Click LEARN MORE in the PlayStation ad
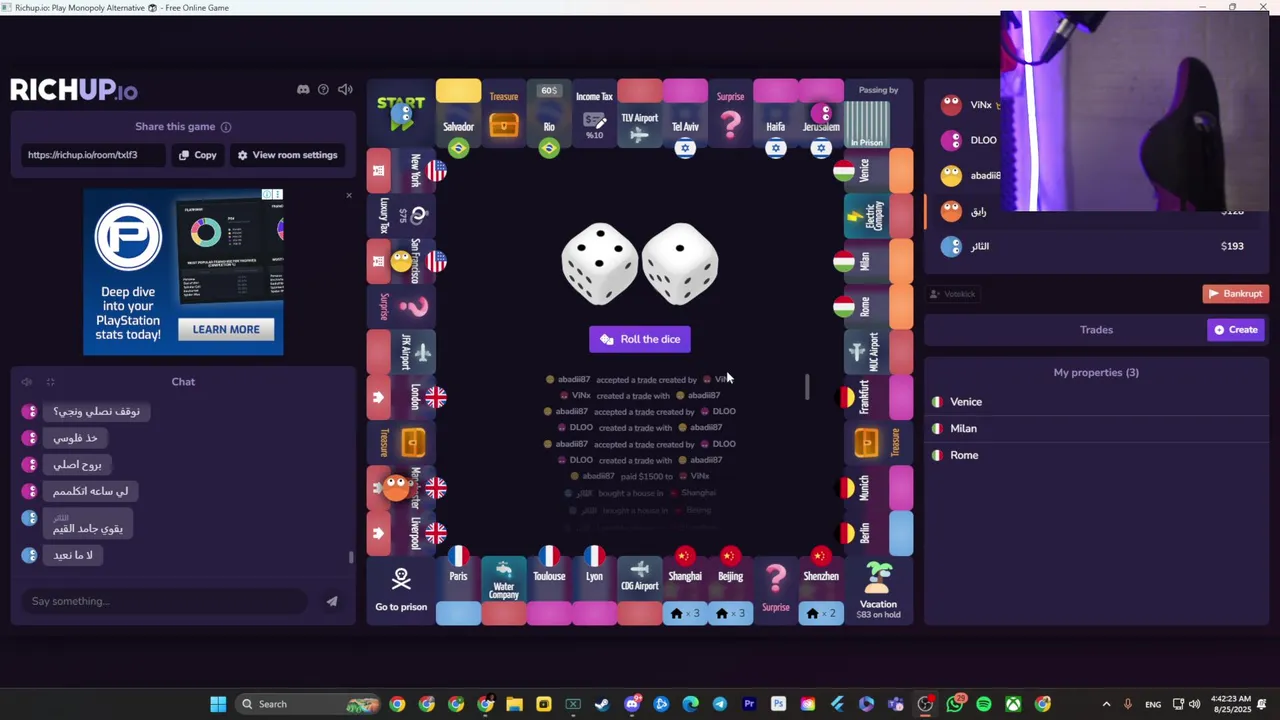Screen dimensions: 1280x720 (226, 329)
